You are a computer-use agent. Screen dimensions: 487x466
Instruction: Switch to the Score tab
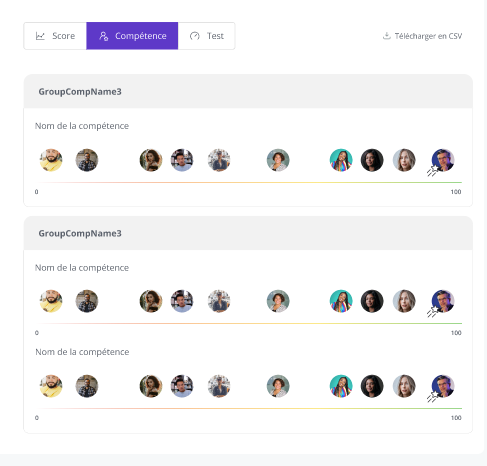click(55, 36)
